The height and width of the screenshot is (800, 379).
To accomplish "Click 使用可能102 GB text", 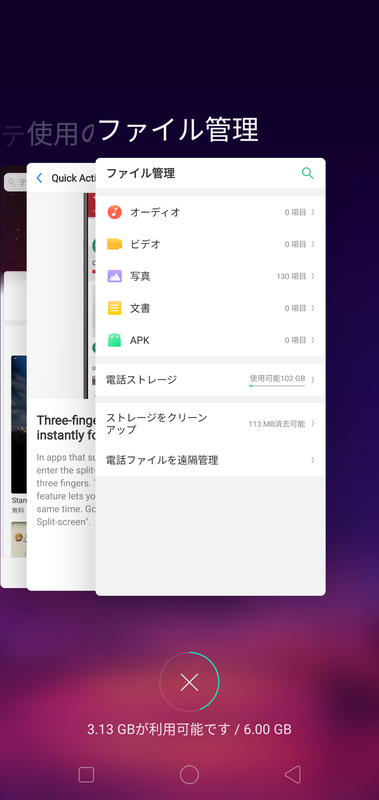I will [x=277, y=379].
